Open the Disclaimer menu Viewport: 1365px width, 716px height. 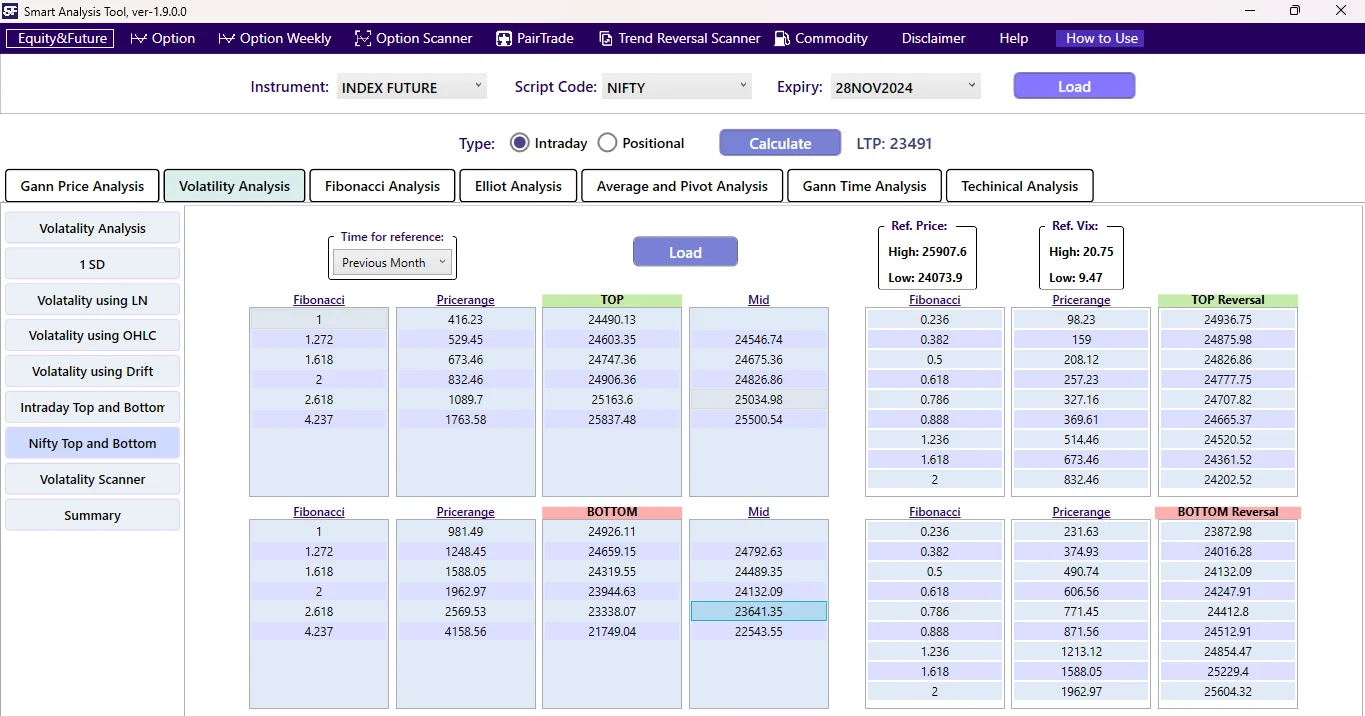(932, 38)
